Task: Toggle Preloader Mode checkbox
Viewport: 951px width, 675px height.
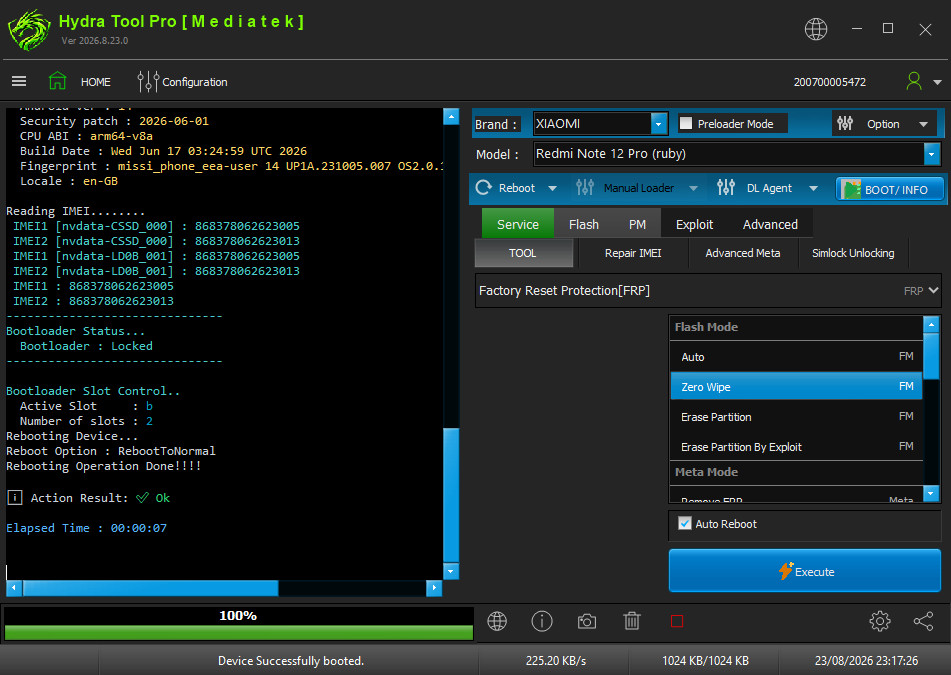Action: pyautogui.click(x=686, y=123)
